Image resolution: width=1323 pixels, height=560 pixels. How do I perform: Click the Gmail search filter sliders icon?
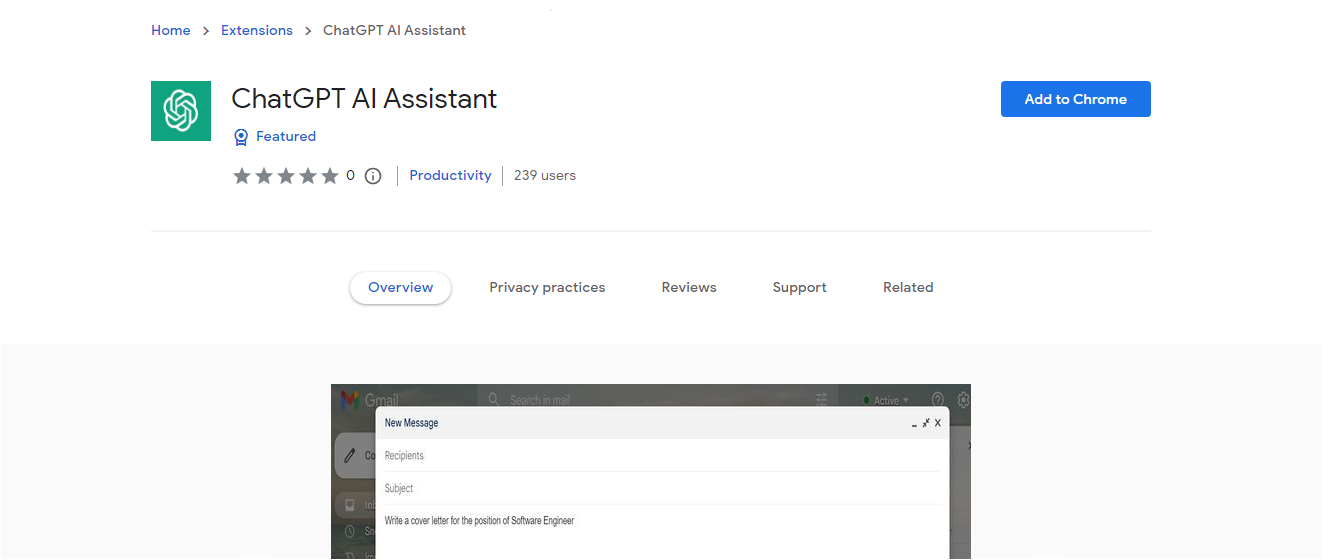[x=822, y=399]
